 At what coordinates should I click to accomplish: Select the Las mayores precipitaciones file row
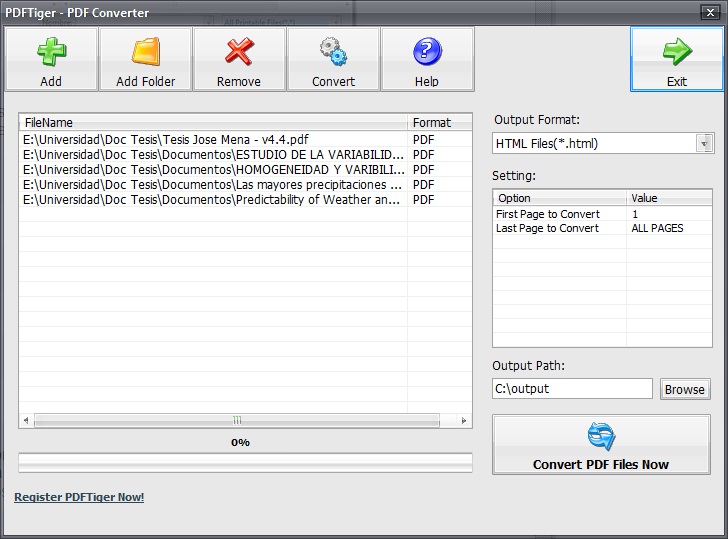tap(246, 184)
